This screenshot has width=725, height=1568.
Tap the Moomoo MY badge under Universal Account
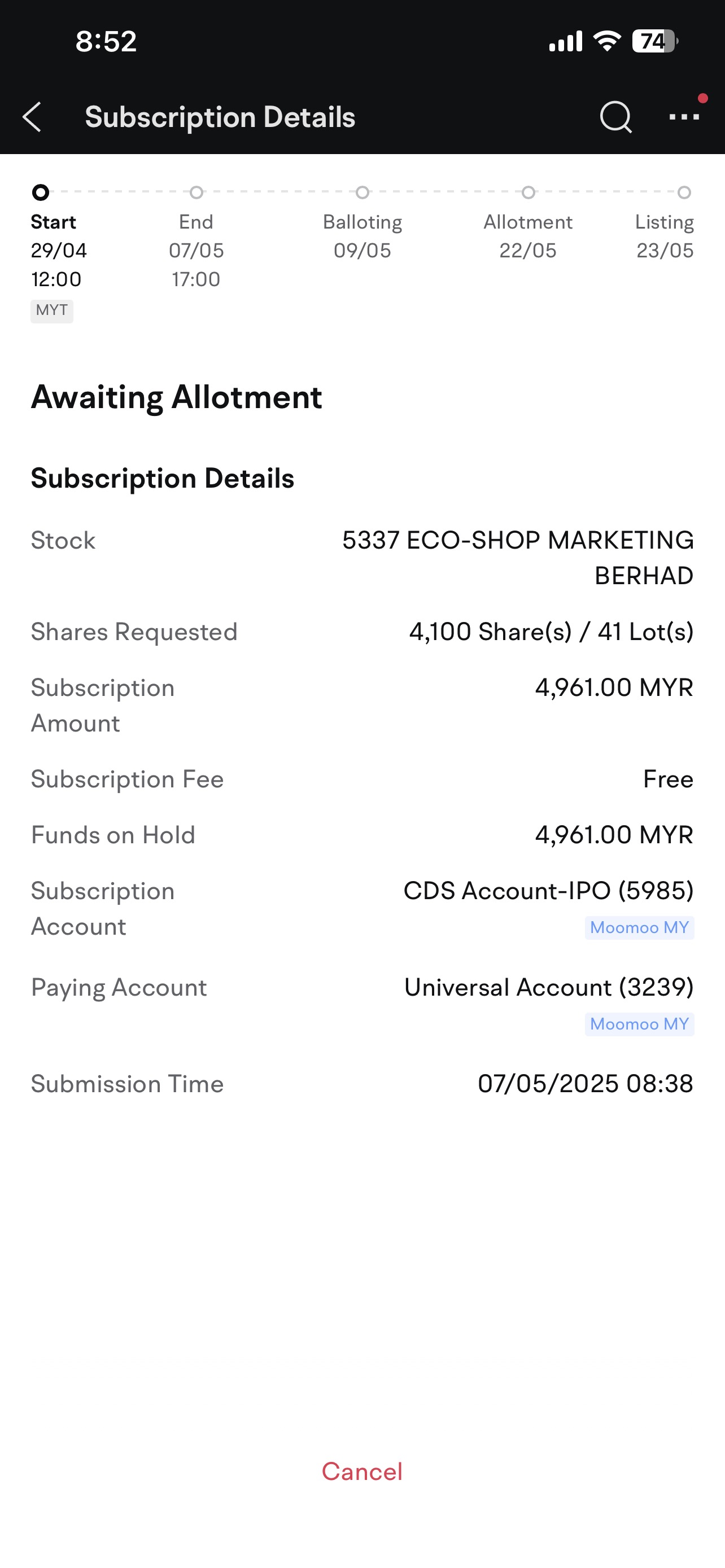click(x=639, y=1024)
